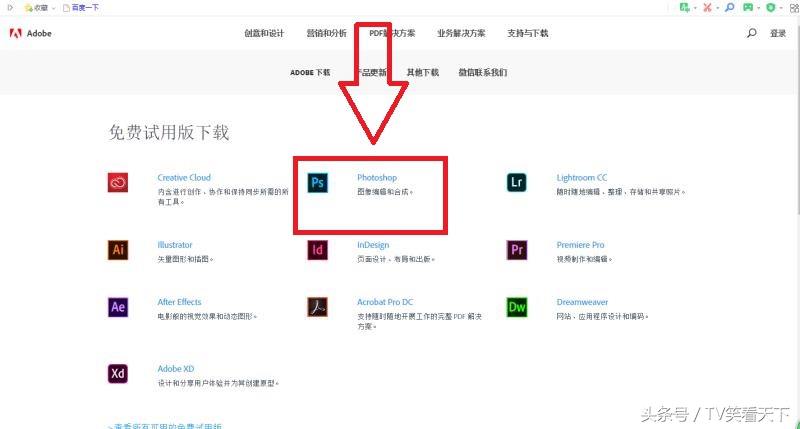Click the 视频制作和编辑 description text

584,259
